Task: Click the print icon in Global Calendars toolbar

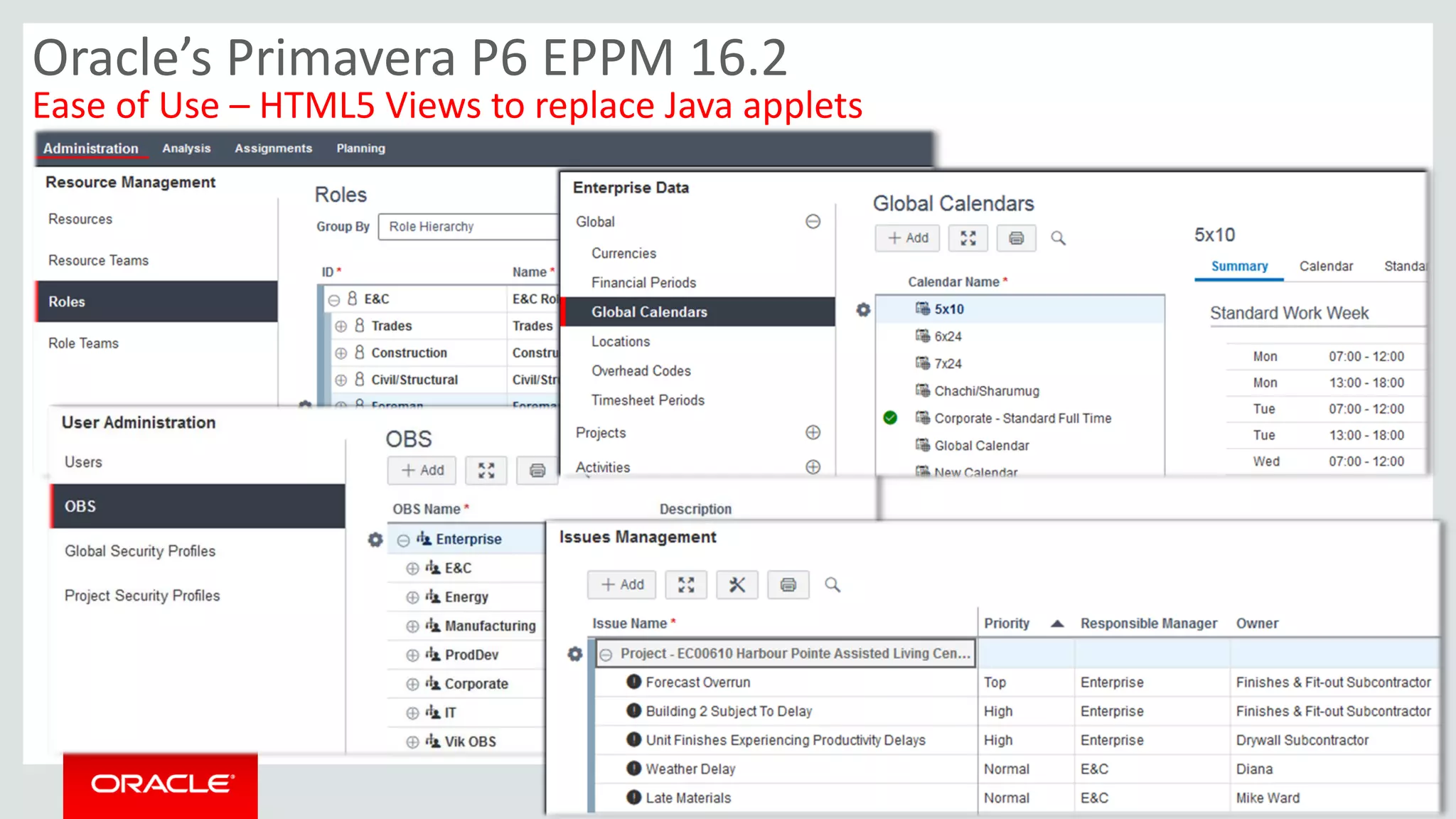Action: (x=1017, y=238)
